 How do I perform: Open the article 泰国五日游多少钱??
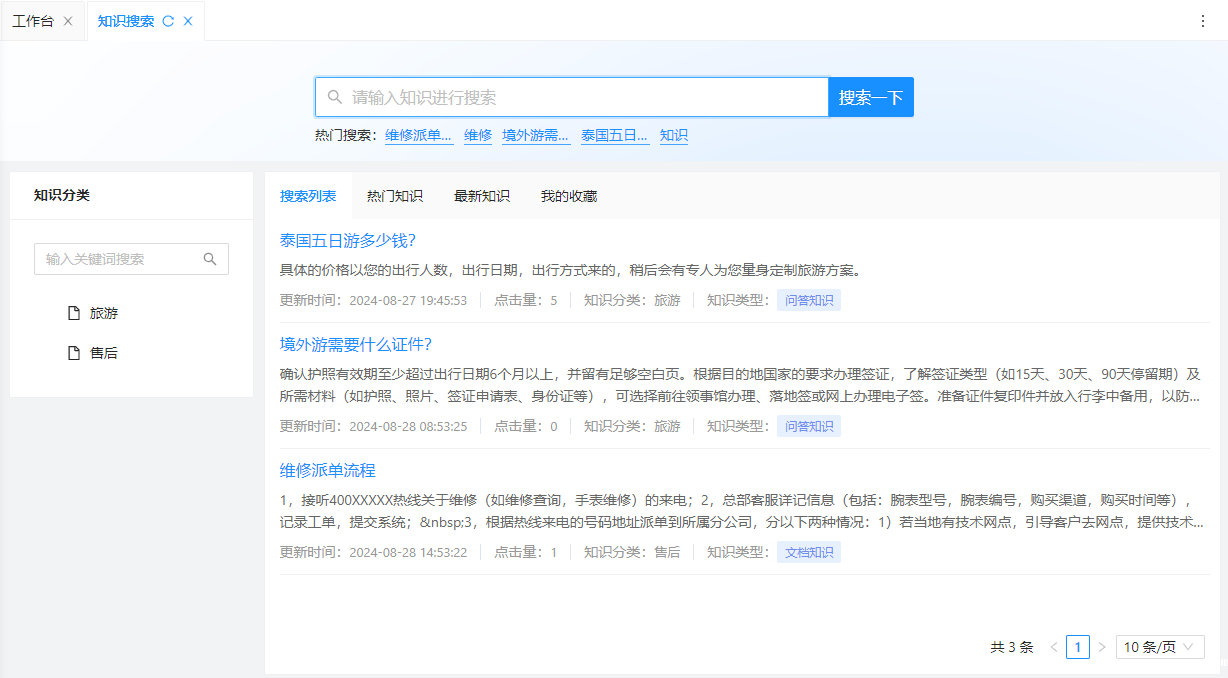[347, 240]
